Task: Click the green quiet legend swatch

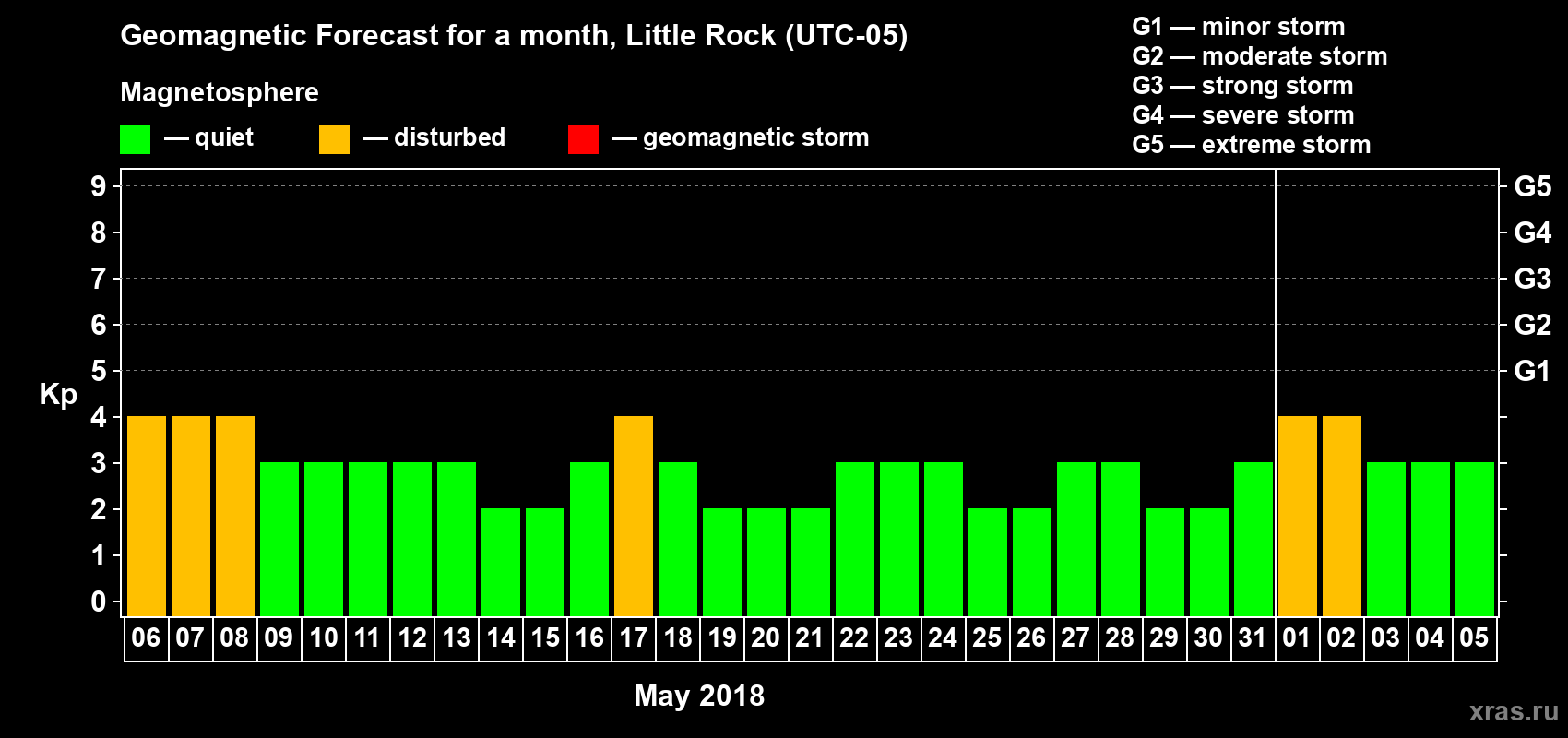Action: click(135, 139)
